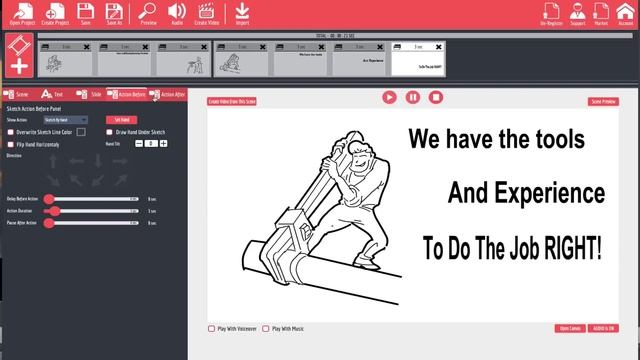This screenshot has width=640, height=360.
Task: Choose the down-left diagonal direction arrow
Action: (98, 180)
